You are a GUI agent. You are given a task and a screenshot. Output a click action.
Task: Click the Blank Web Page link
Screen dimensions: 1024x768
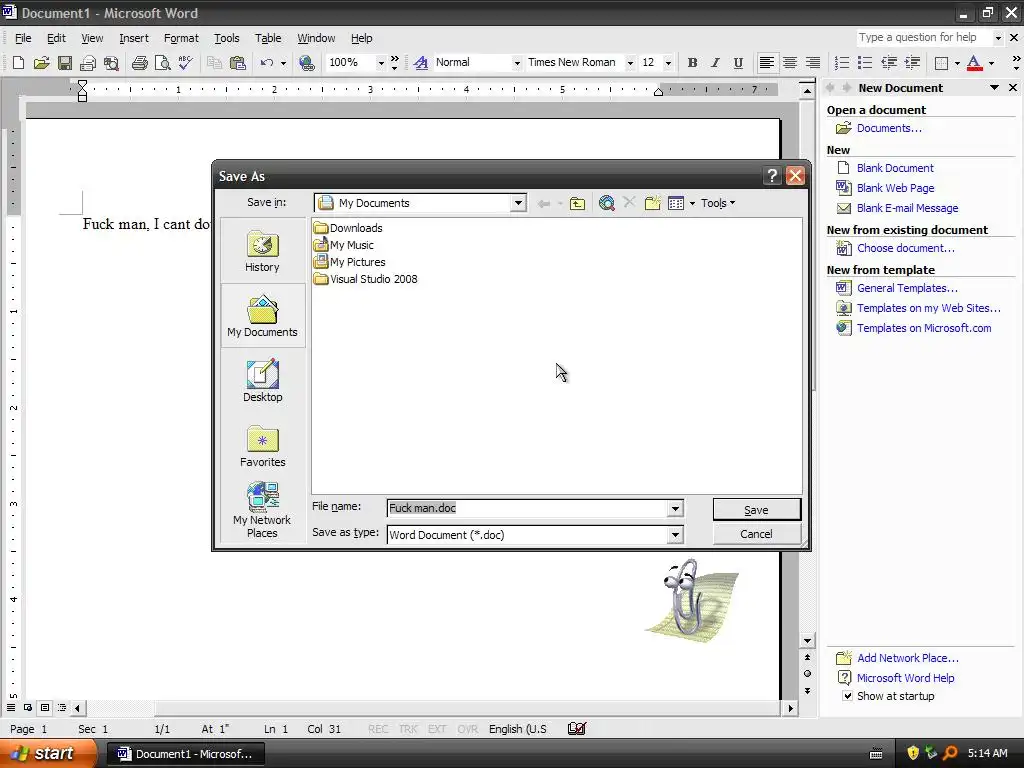(x=895, y=188)
